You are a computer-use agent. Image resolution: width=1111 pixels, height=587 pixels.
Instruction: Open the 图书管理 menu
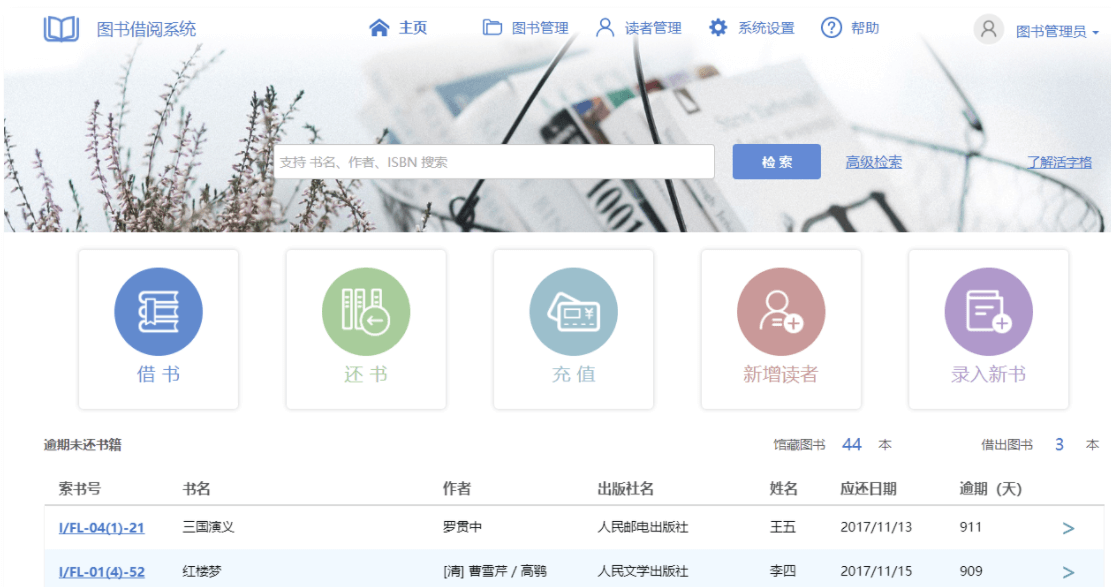526,28
